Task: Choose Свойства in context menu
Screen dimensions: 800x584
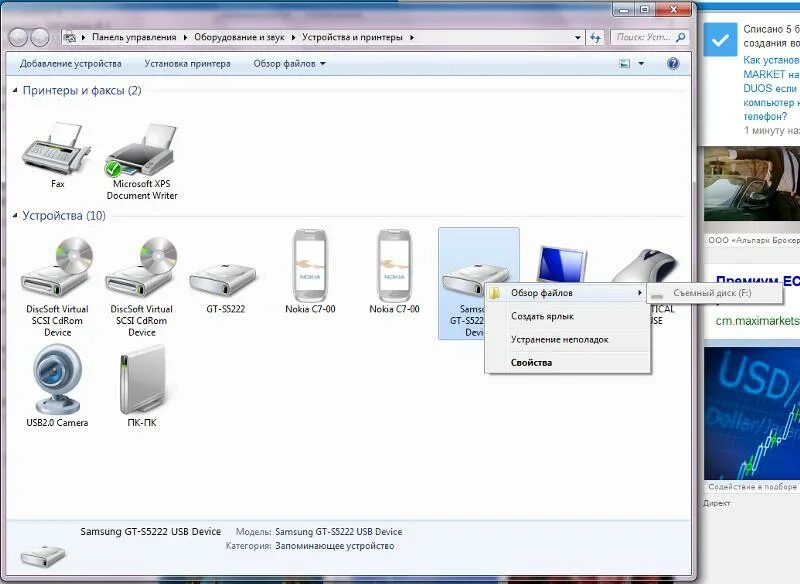Action: (567, 363)
